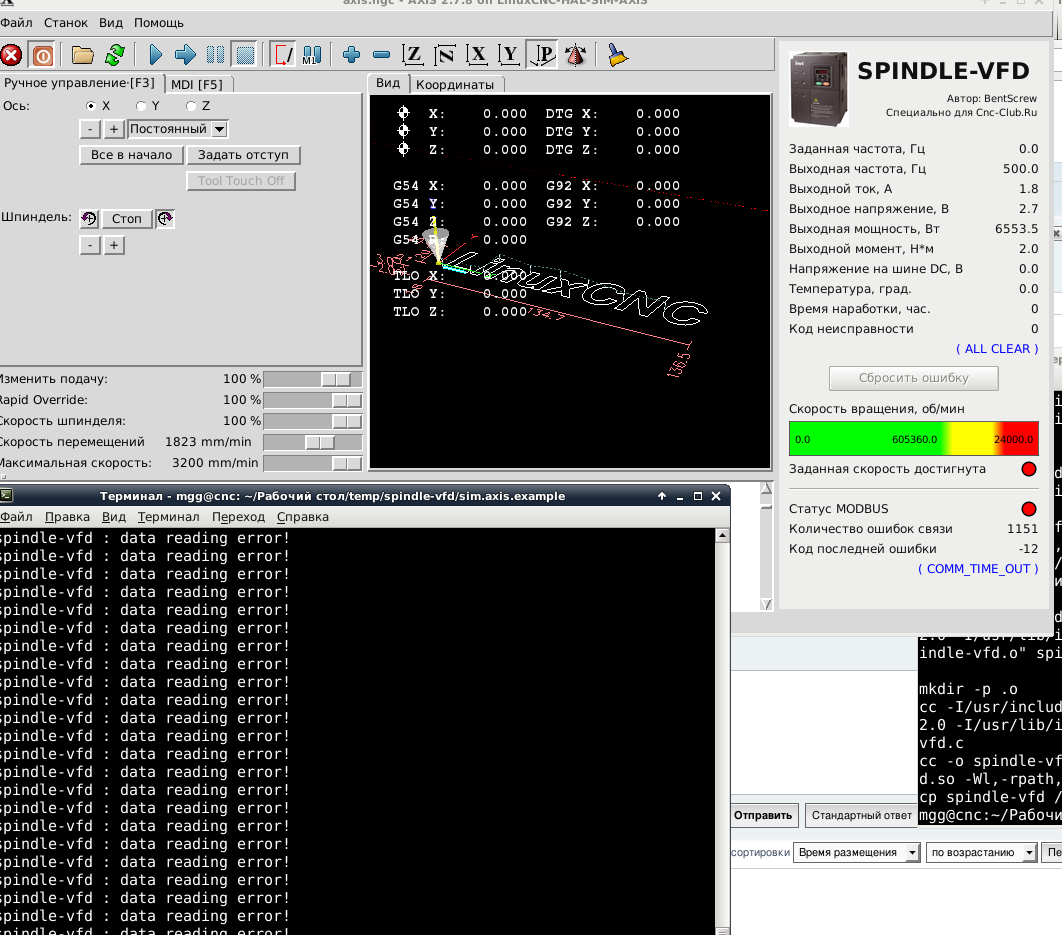
Task: Open the Станок menu
Action: (65, 22)
